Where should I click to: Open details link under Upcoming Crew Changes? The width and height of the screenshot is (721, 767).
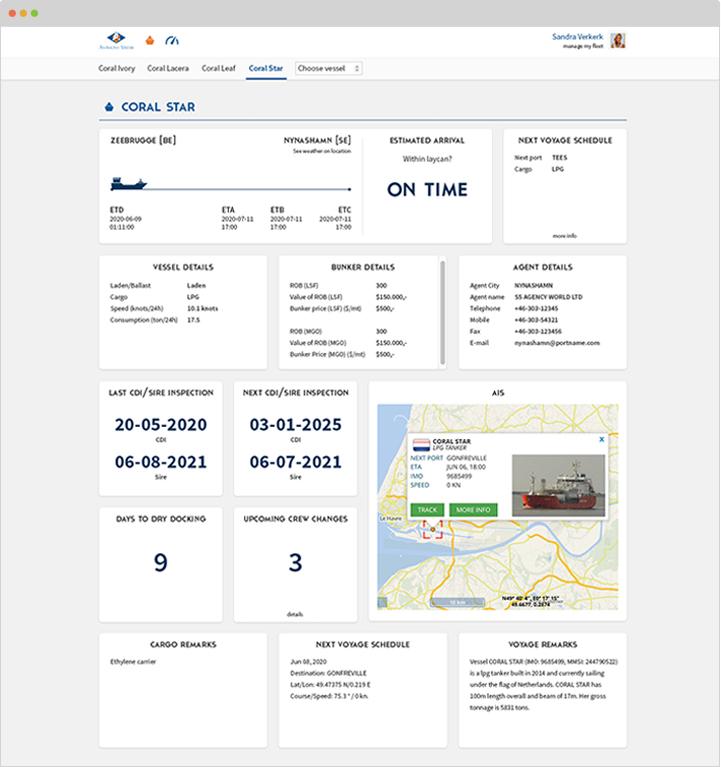click(295, 614)
